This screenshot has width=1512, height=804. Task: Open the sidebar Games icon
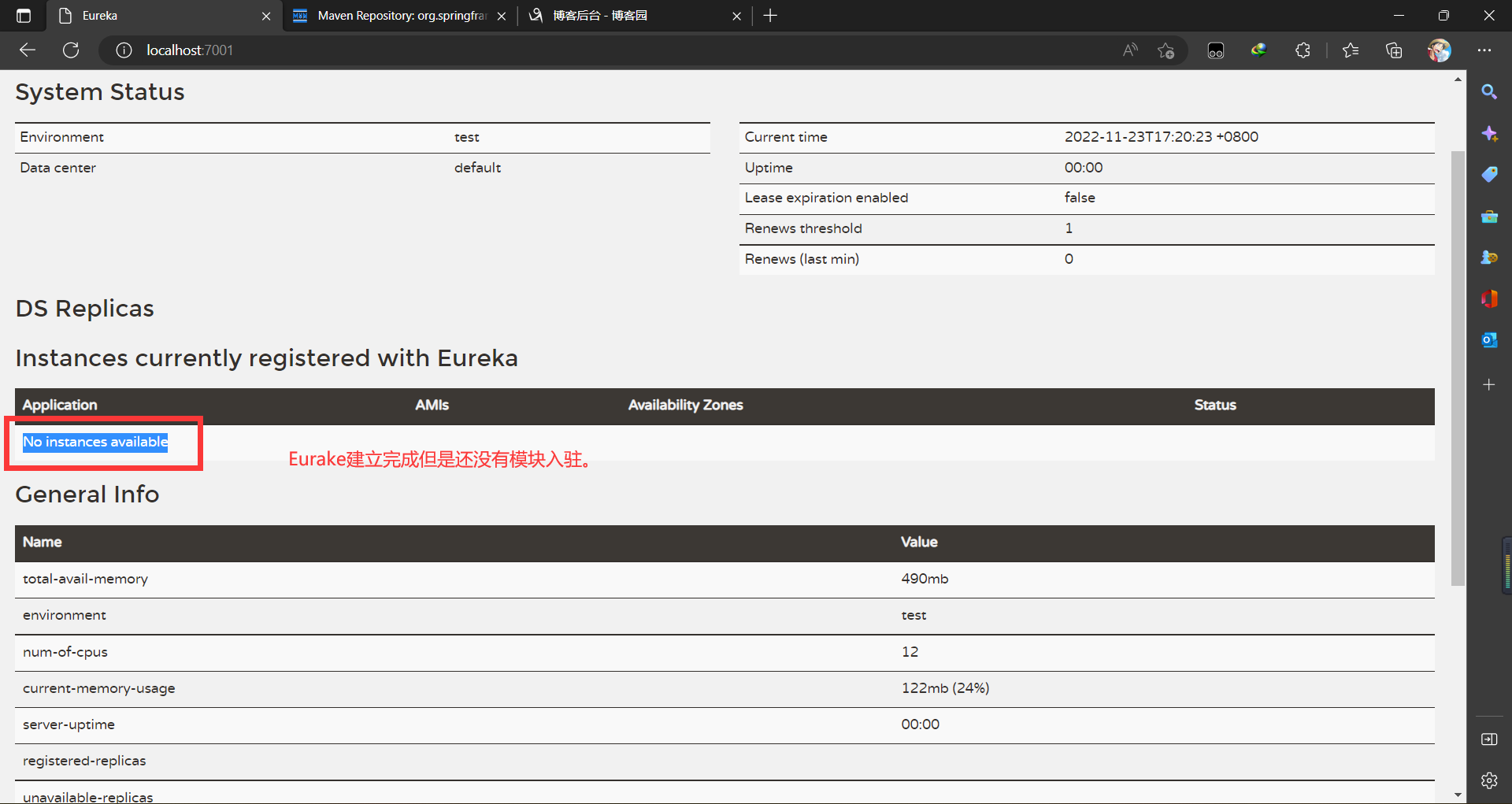1489,258
